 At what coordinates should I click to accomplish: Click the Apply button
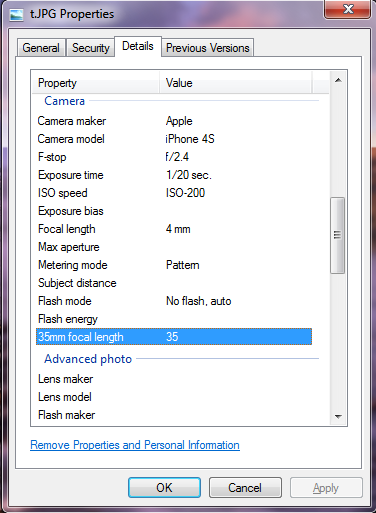(326, 488)
